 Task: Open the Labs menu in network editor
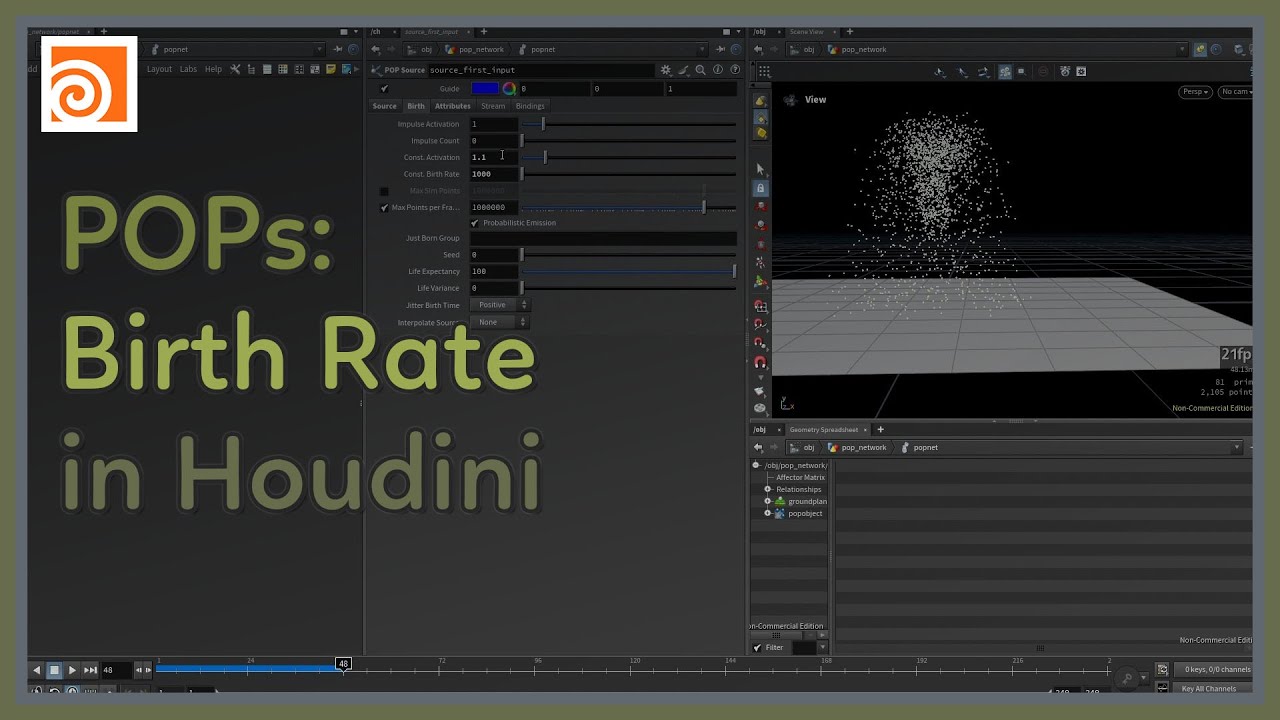188,69
